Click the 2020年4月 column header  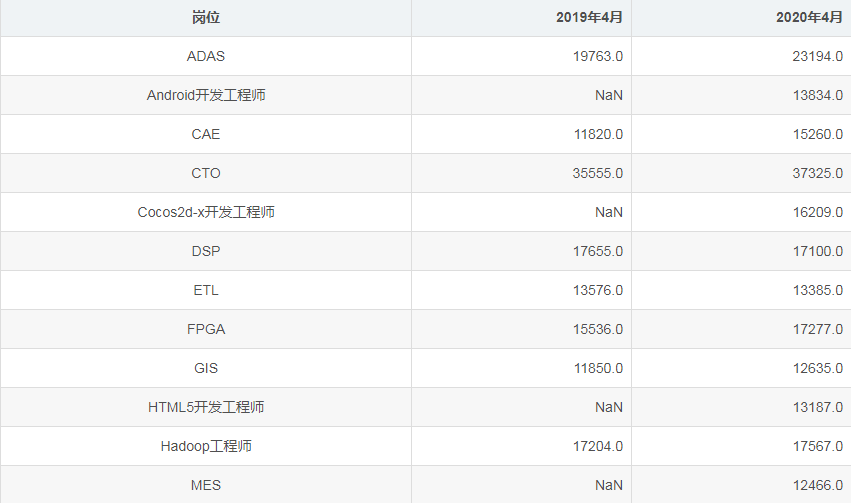click(x=809, y=18)
